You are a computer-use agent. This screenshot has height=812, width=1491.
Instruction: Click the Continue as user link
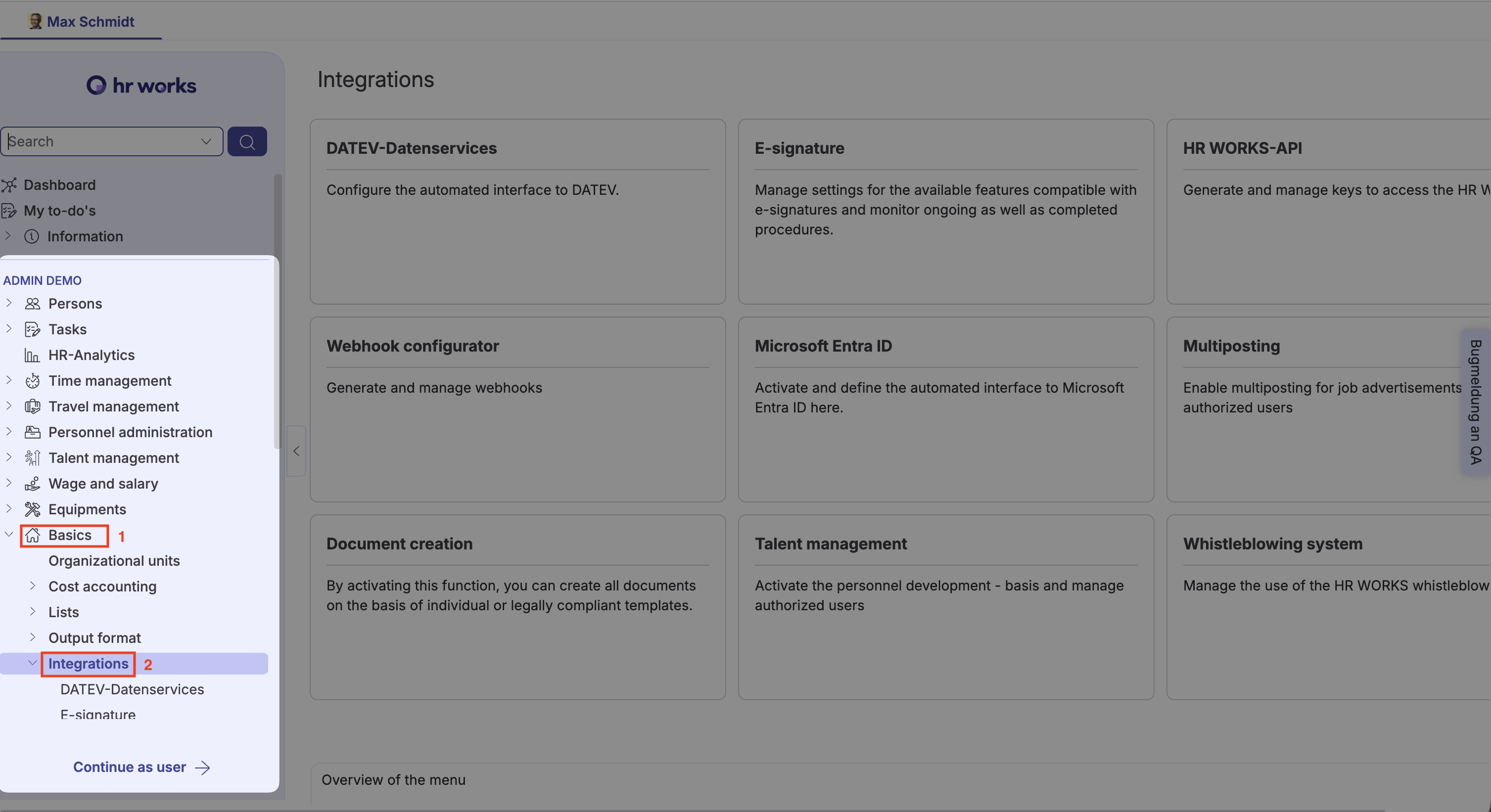(x=140, y=767)
